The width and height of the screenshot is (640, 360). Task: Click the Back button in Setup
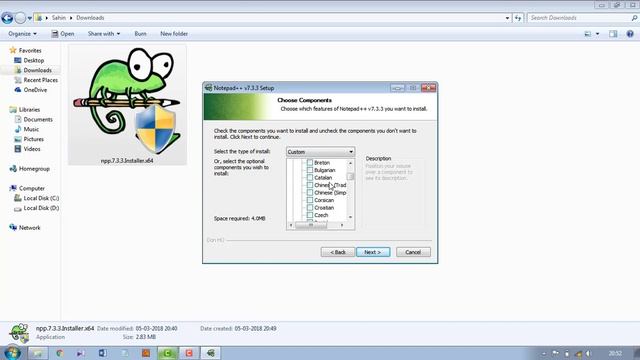338,252
